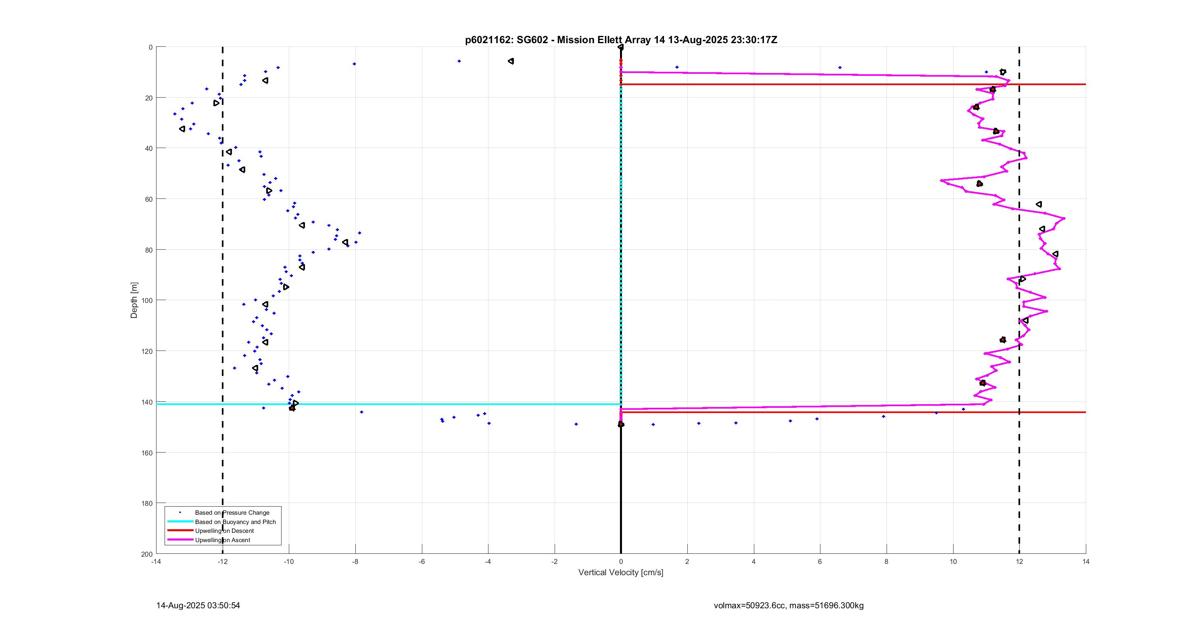Click legend entry "Based on Buoyancy and Pitch"
Viewport: 1200px width, 622px height.
click(x=236, y=521)
